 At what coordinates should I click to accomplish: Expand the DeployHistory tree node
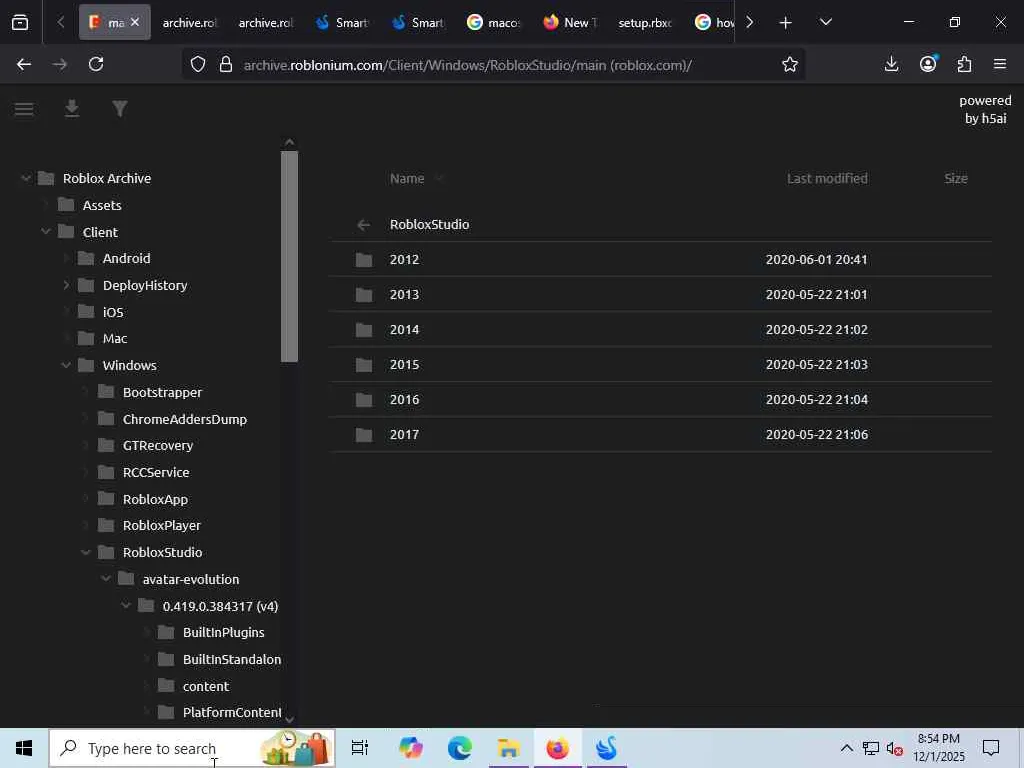66,285
